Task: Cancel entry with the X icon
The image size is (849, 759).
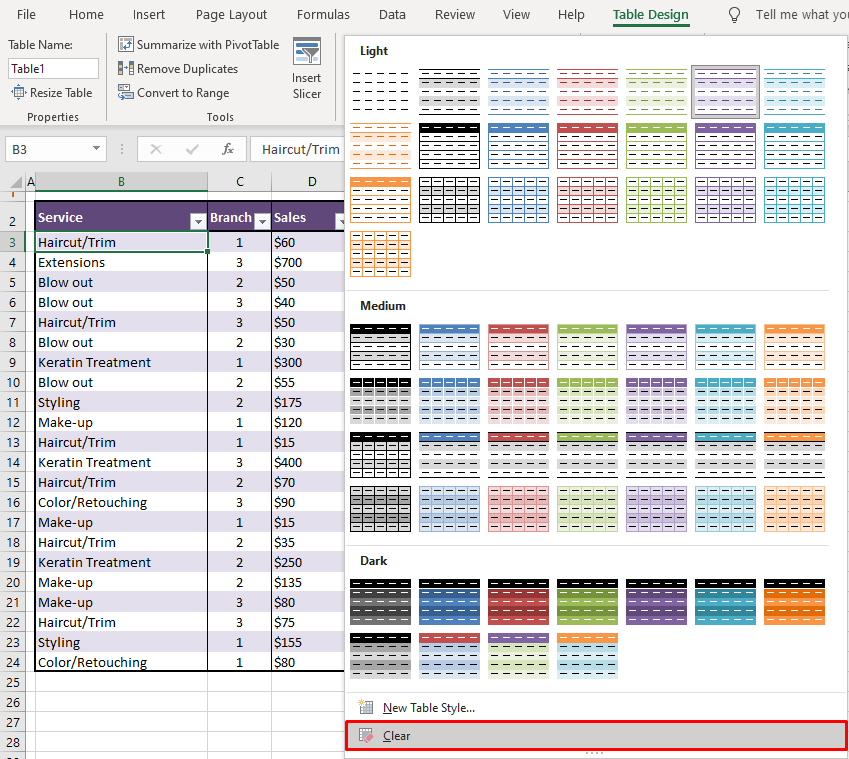Action: tap(156, 149)
